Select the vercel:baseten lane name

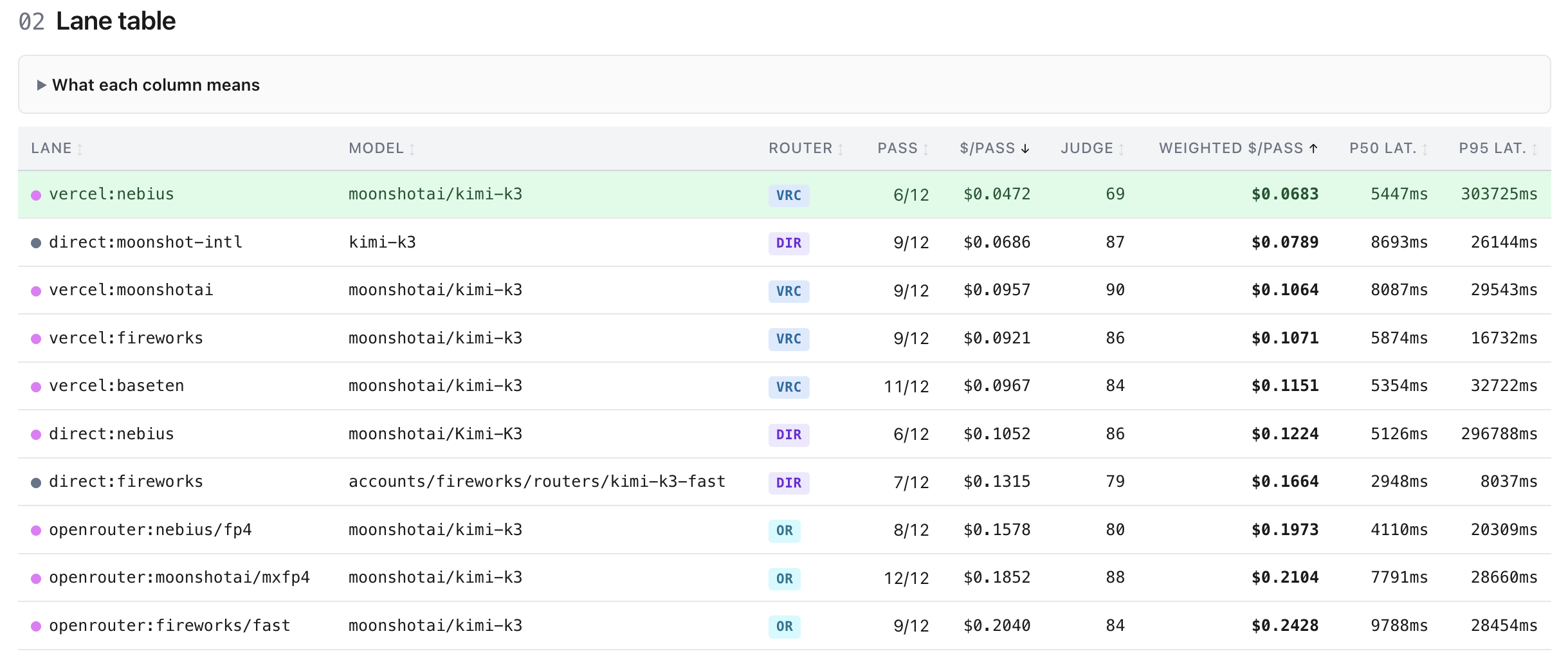116,386
